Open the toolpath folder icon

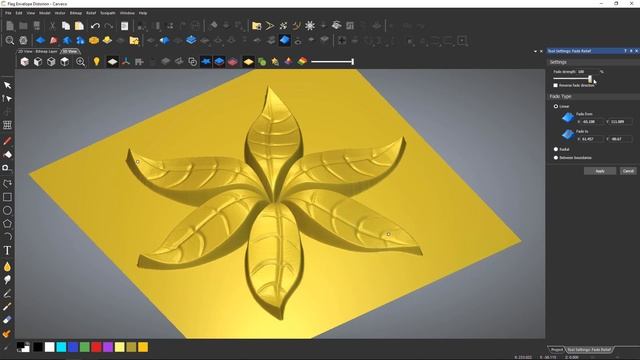point(256,26)
